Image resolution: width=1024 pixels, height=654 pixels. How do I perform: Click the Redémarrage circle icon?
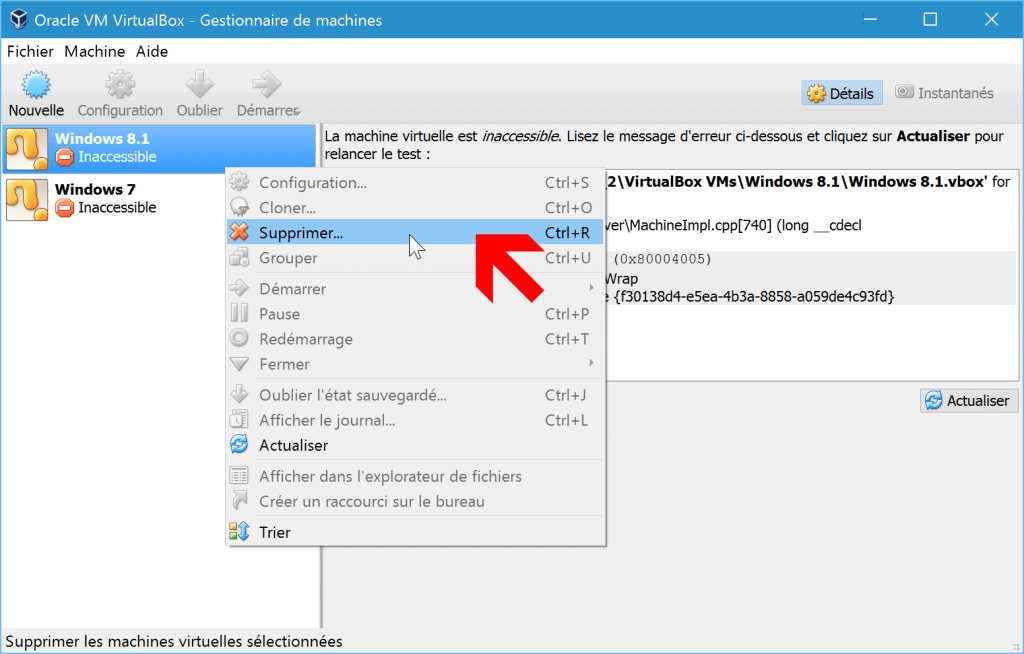[x=240, y=338]
